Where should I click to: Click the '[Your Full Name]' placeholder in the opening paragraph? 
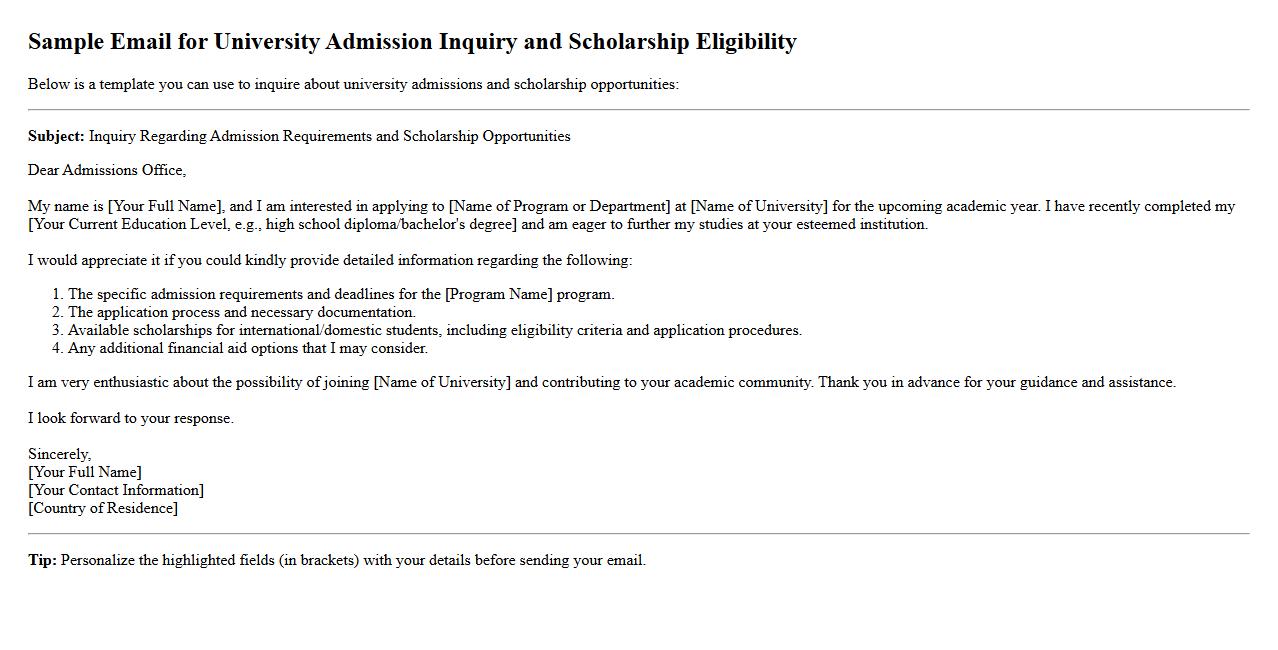point(165,207)
